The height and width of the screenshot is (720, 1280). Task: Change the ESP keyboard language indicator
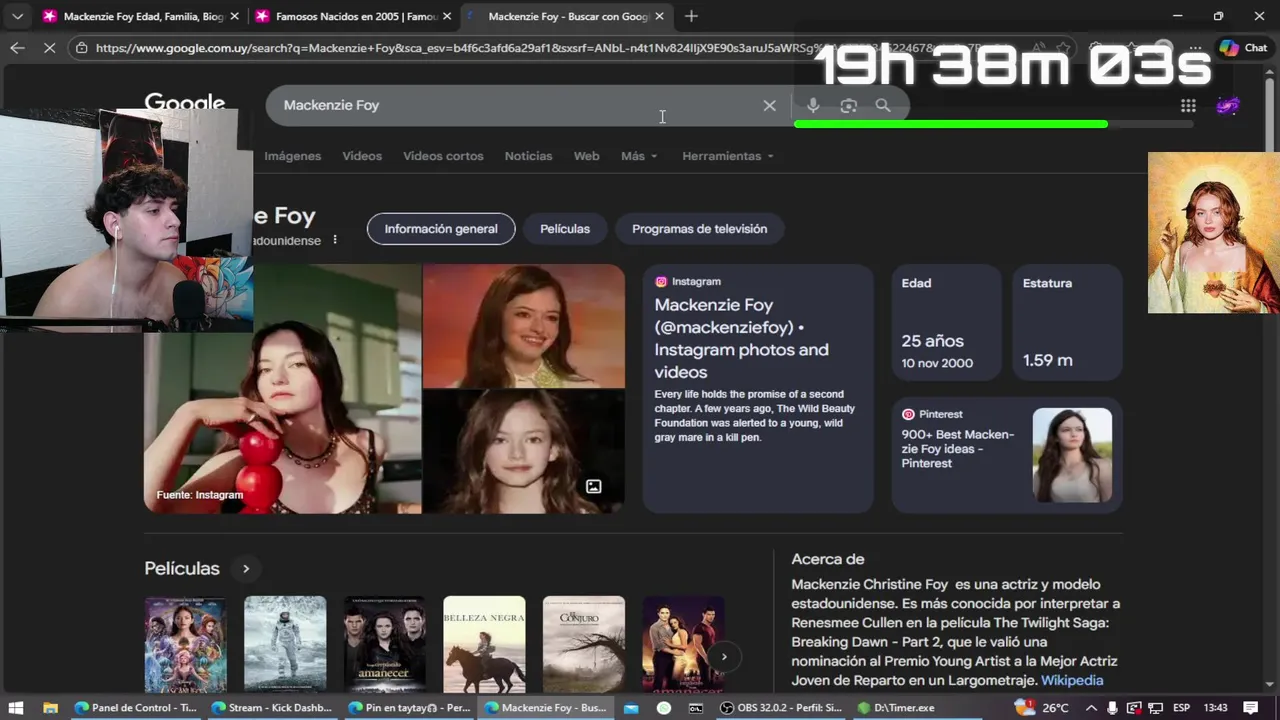pos(1181,708)
